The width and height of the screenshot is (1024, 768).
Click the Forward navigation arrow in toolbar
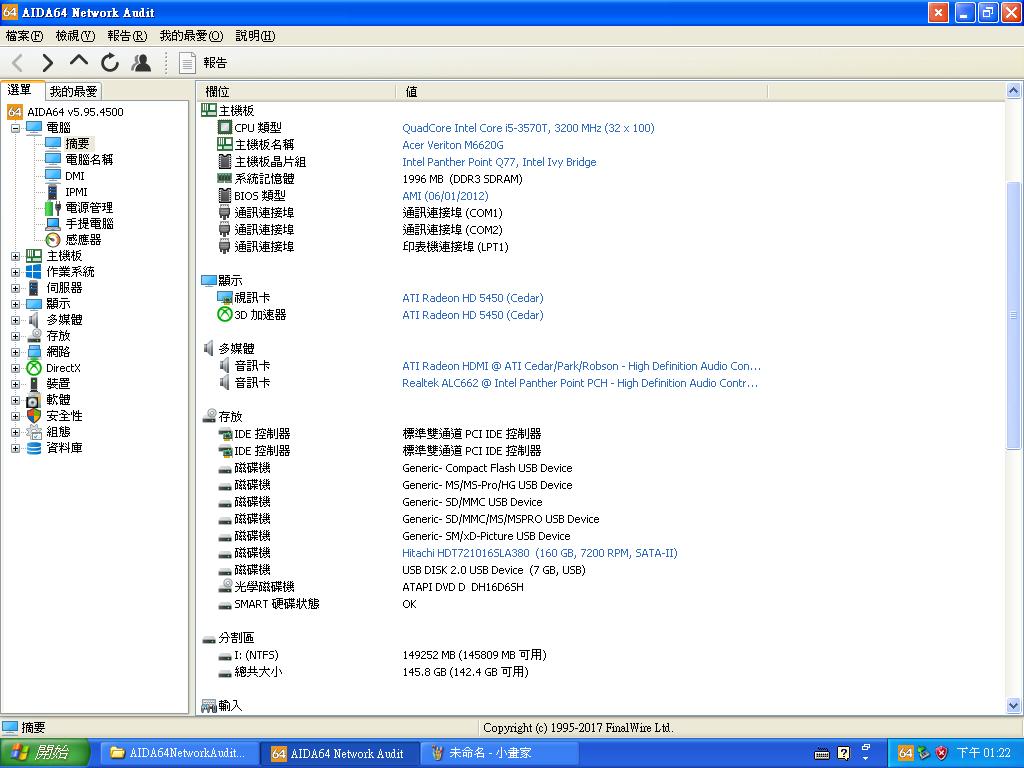point(47,63)
